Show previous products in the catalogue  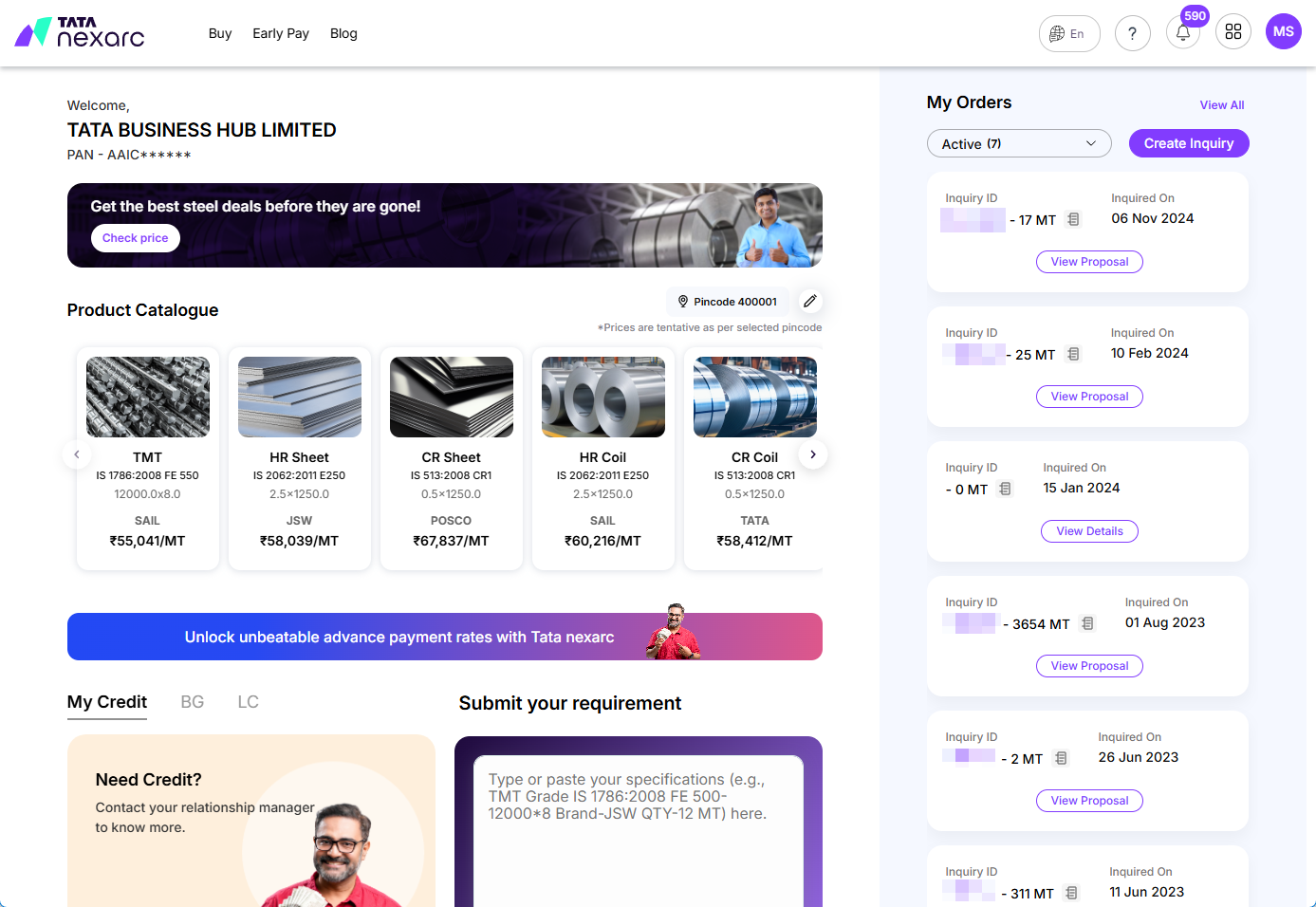77,454
